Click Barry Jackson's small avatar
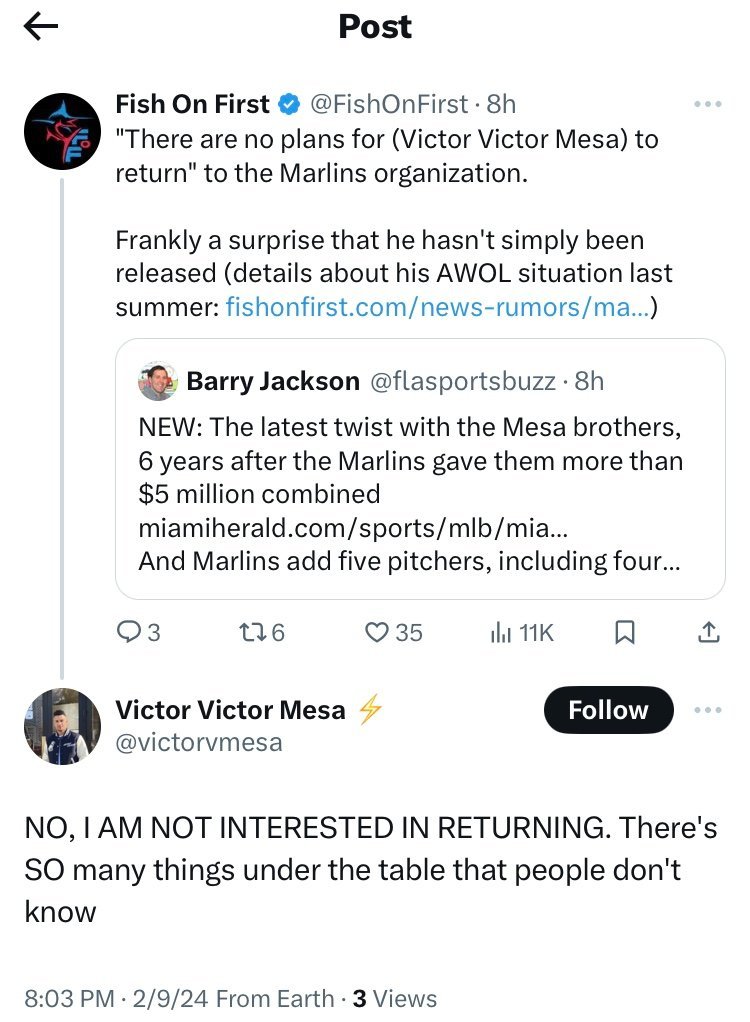 158,381
